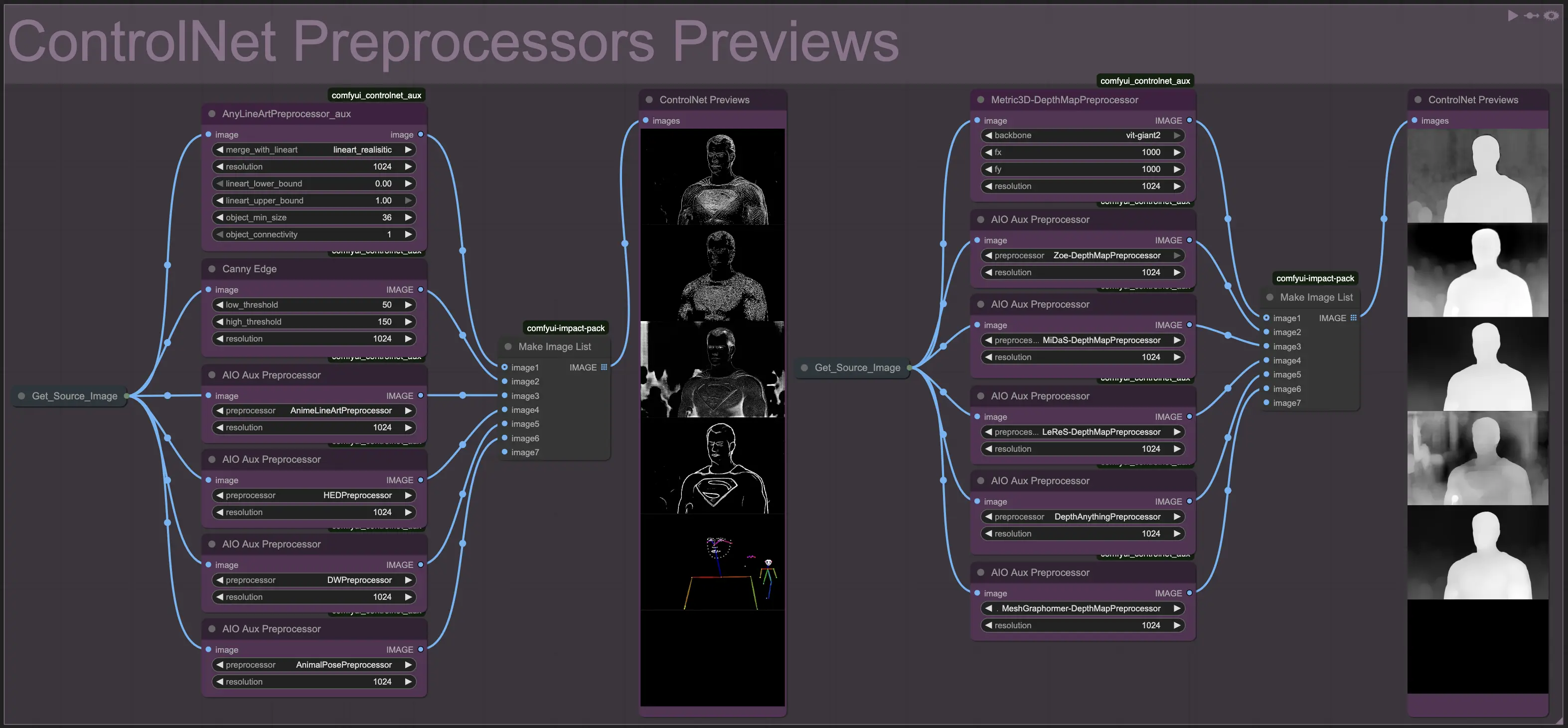This screenshot has height=728, width=1568.
Task: Collapse the Canny Edge node via its dot
Action: (x=212, y=269)
